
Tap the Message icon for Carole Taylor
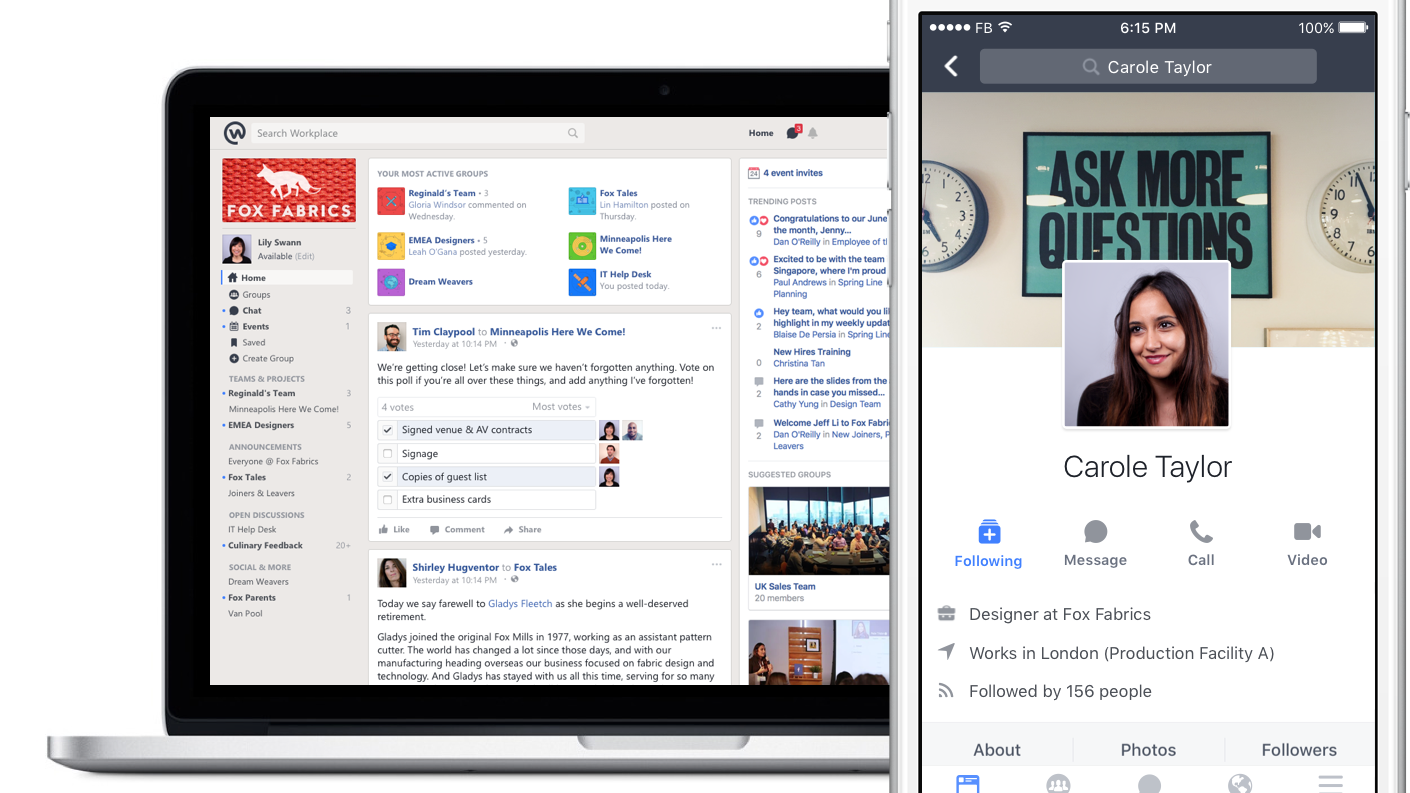pos(1095,532)
